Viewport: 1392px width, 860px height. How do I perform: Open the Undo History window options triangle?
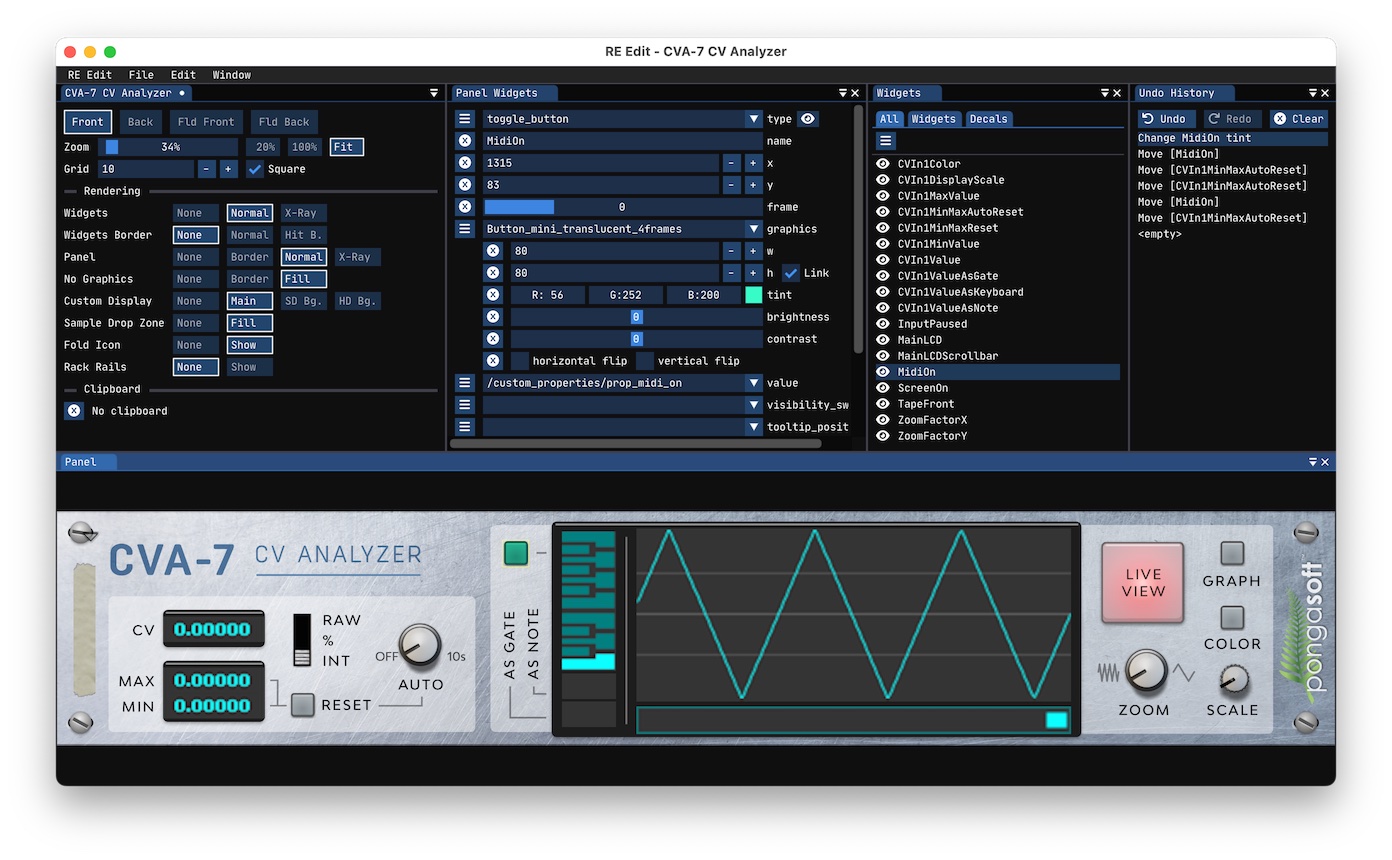tap(1313, 93)
